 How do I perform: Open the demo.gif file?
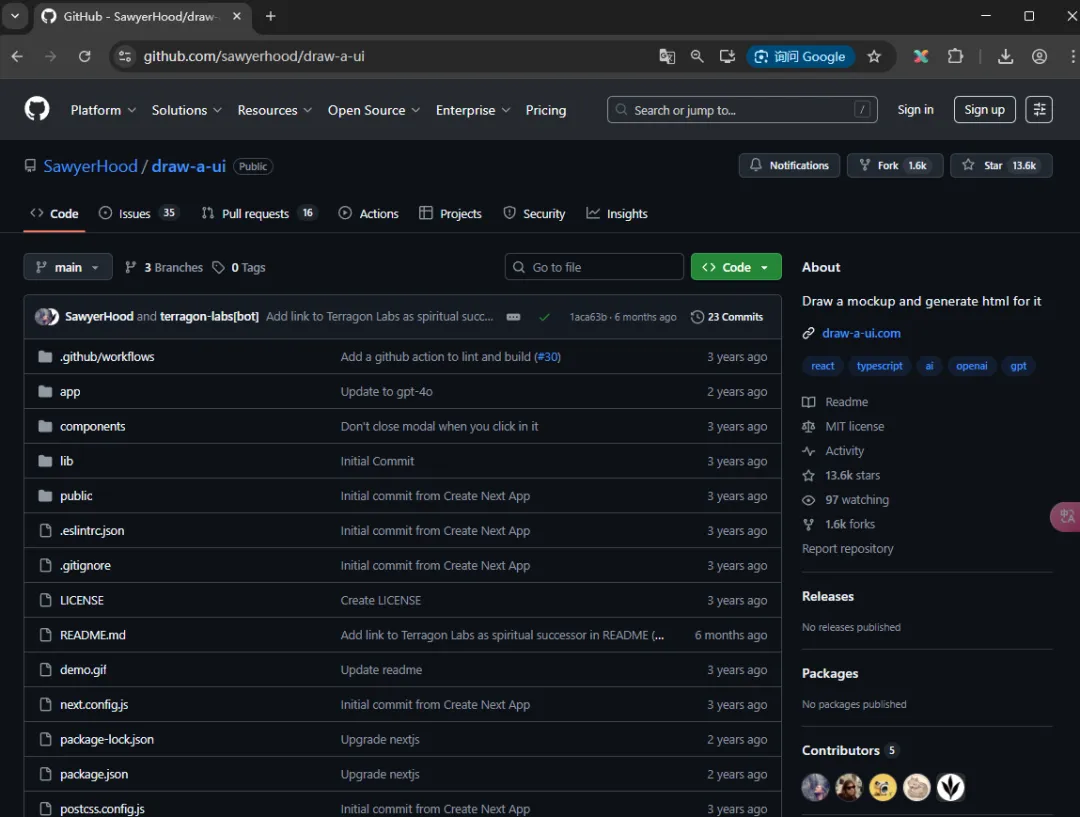(83, 670)
